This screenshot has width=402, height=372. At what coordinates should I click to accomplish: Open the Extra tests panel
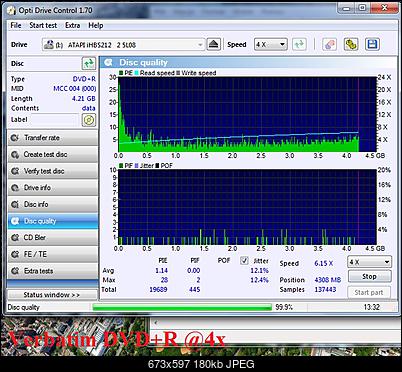(x=53, y=271)
